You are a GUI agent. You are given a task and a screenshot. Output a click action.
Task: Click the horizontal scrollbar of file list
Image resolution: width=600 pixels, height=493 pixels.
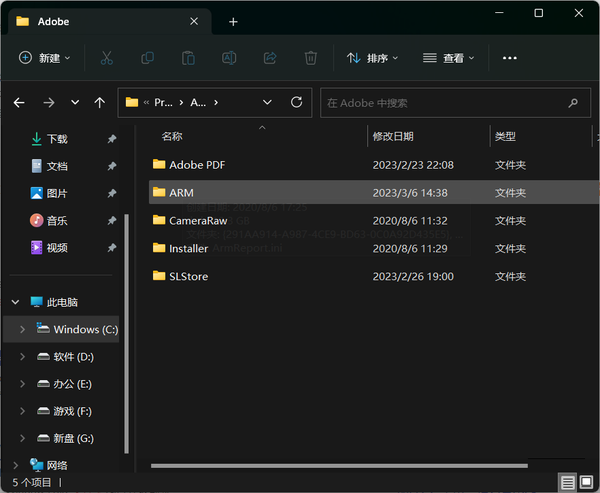pyautogui.click(x=339, y=466)
